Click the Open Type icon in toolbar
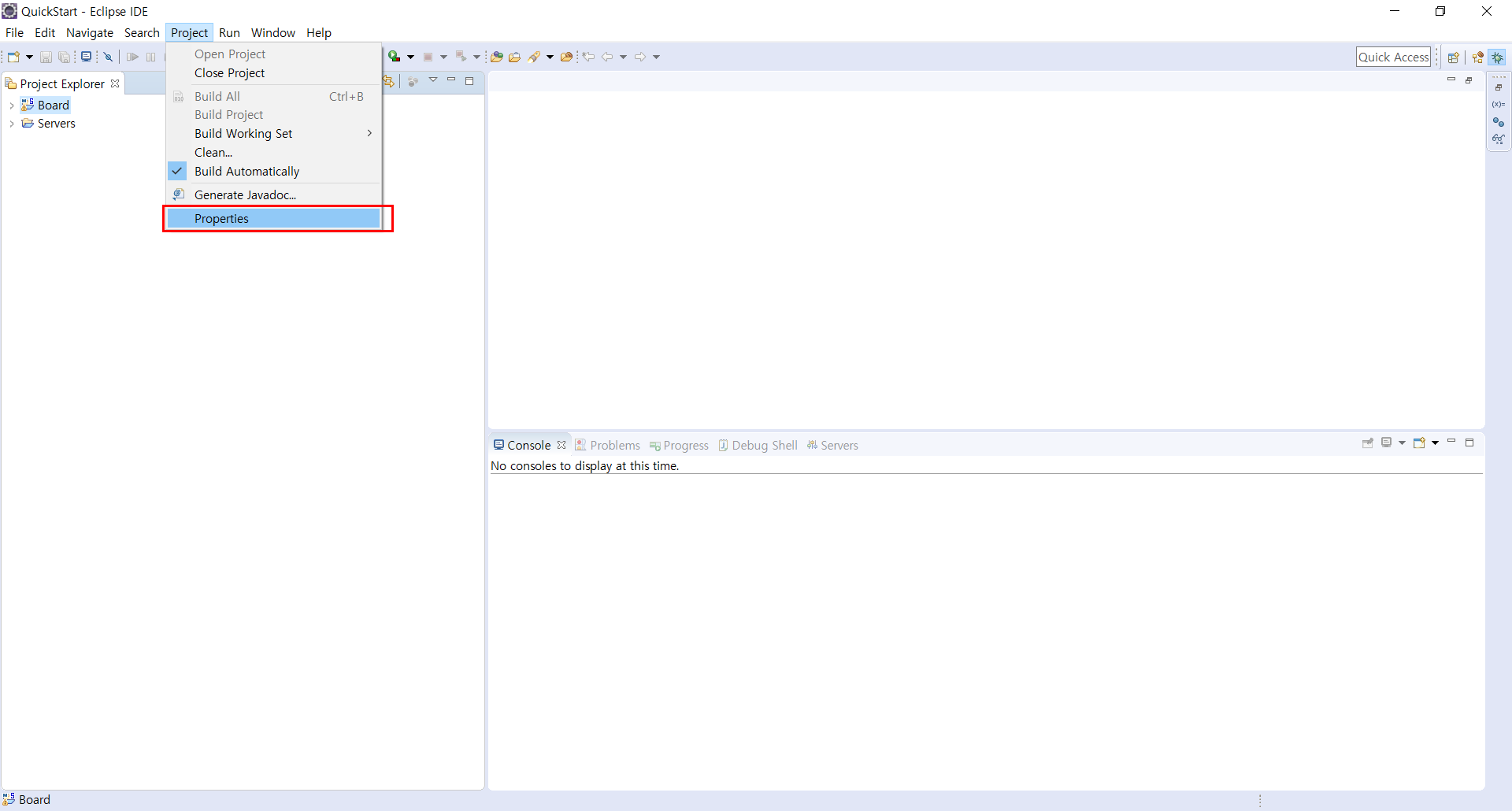Image resolution: width=1512 pixels, height=811 pixels. pyautogui.click(x=496, y=57)
